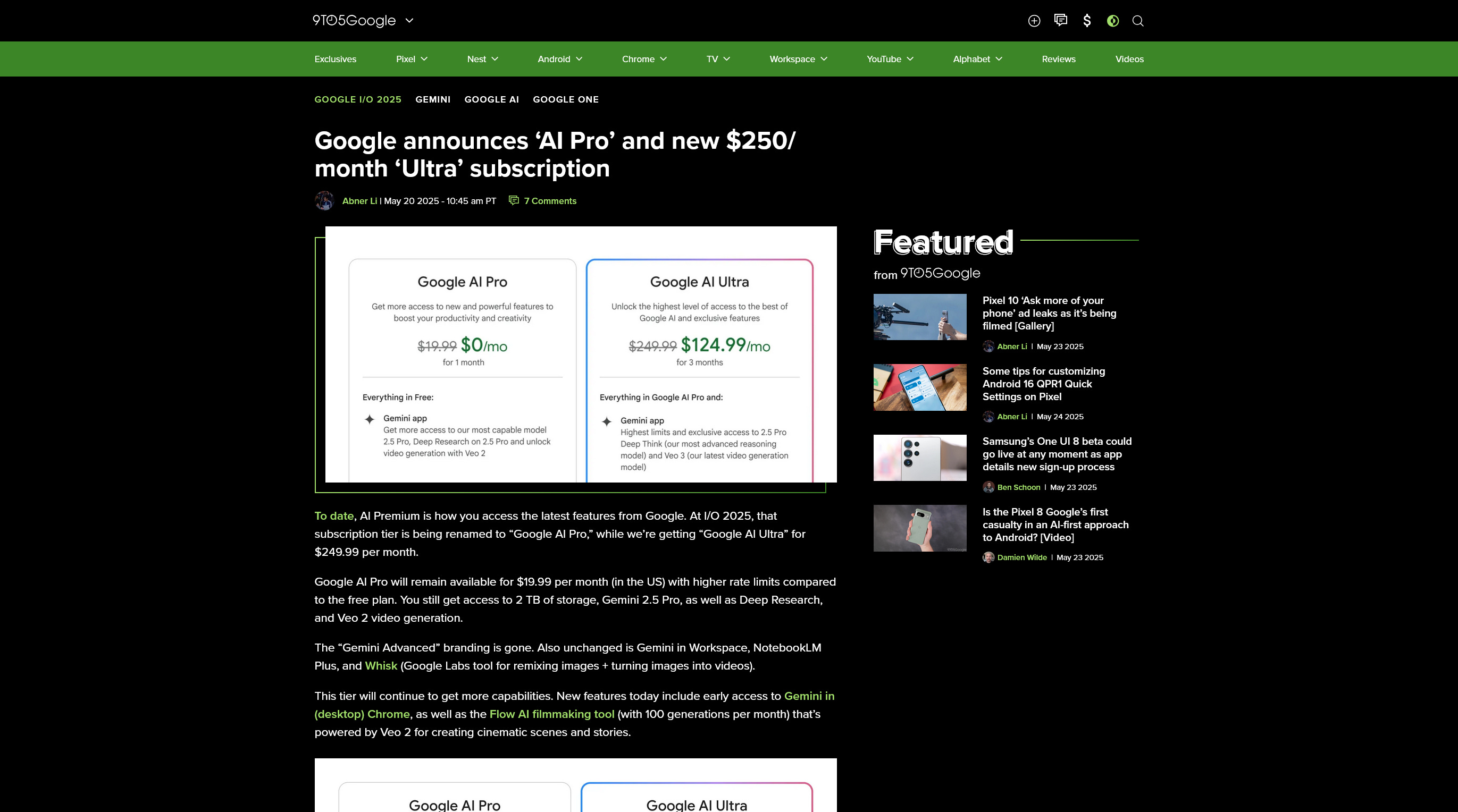Open Samsung One UI 8 beta thumbnail
The width and height of the screenshot is (1458, 812).
(920, 458)
